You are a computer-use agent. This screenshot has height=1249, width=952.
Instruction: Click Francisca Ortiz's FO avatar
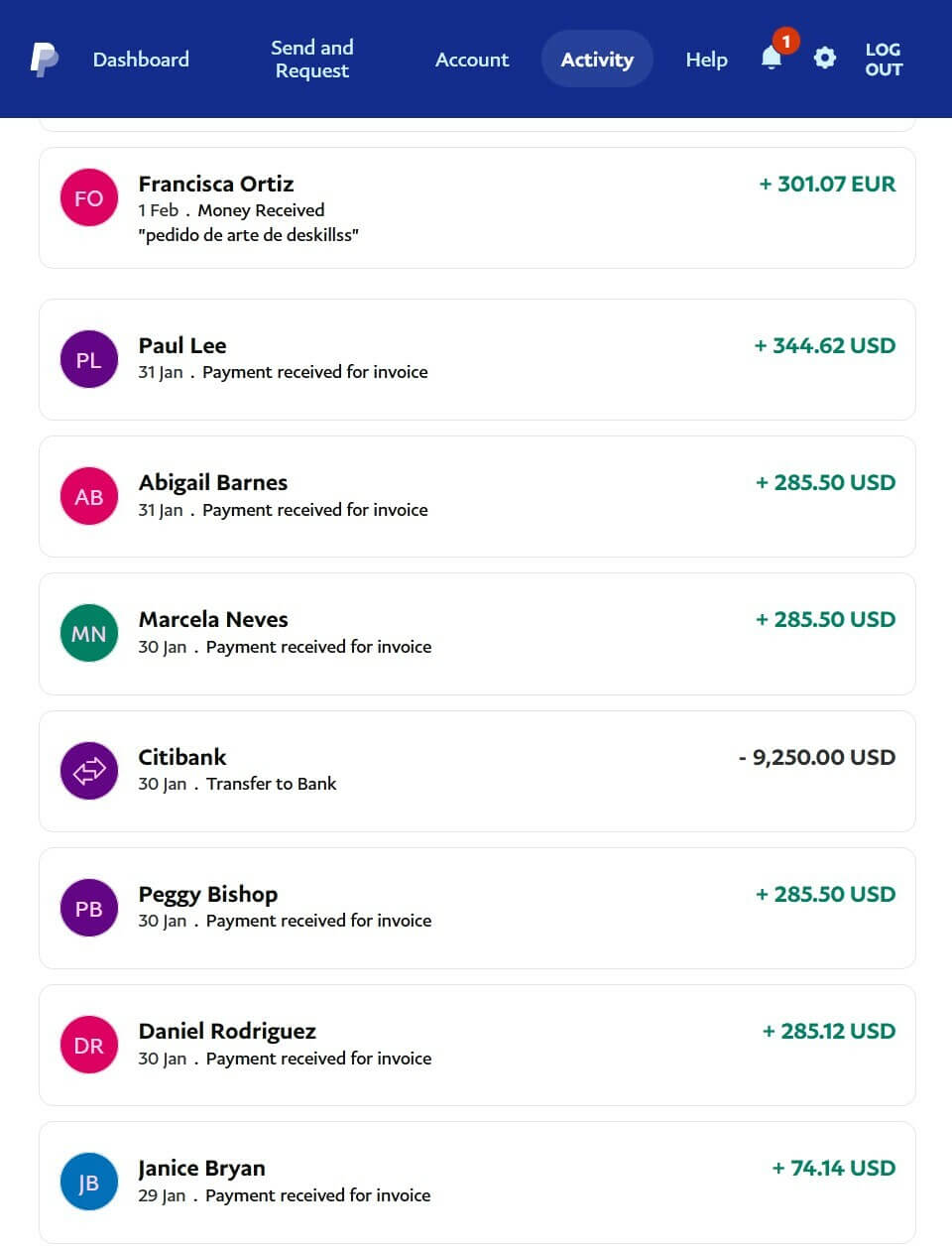[89, 198]
